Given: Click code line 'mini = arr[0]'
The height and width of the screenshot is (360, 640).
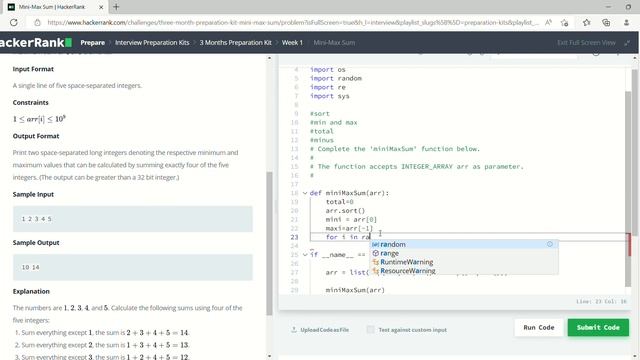Looking at the screenshot, I should click(351, 220).
